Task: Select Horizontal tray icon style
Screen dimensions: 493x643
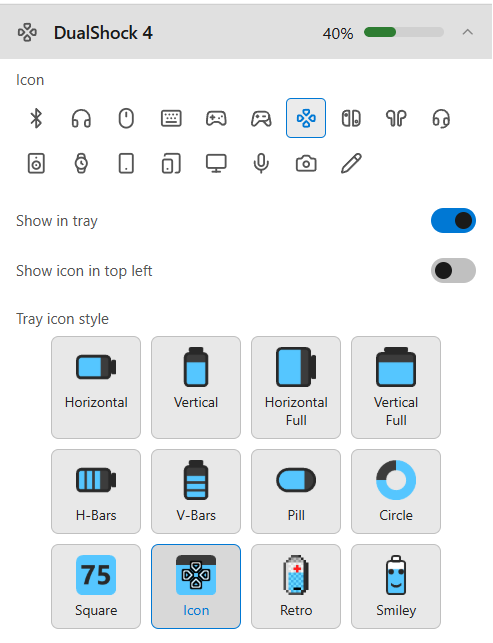Action: click(96, 388)
